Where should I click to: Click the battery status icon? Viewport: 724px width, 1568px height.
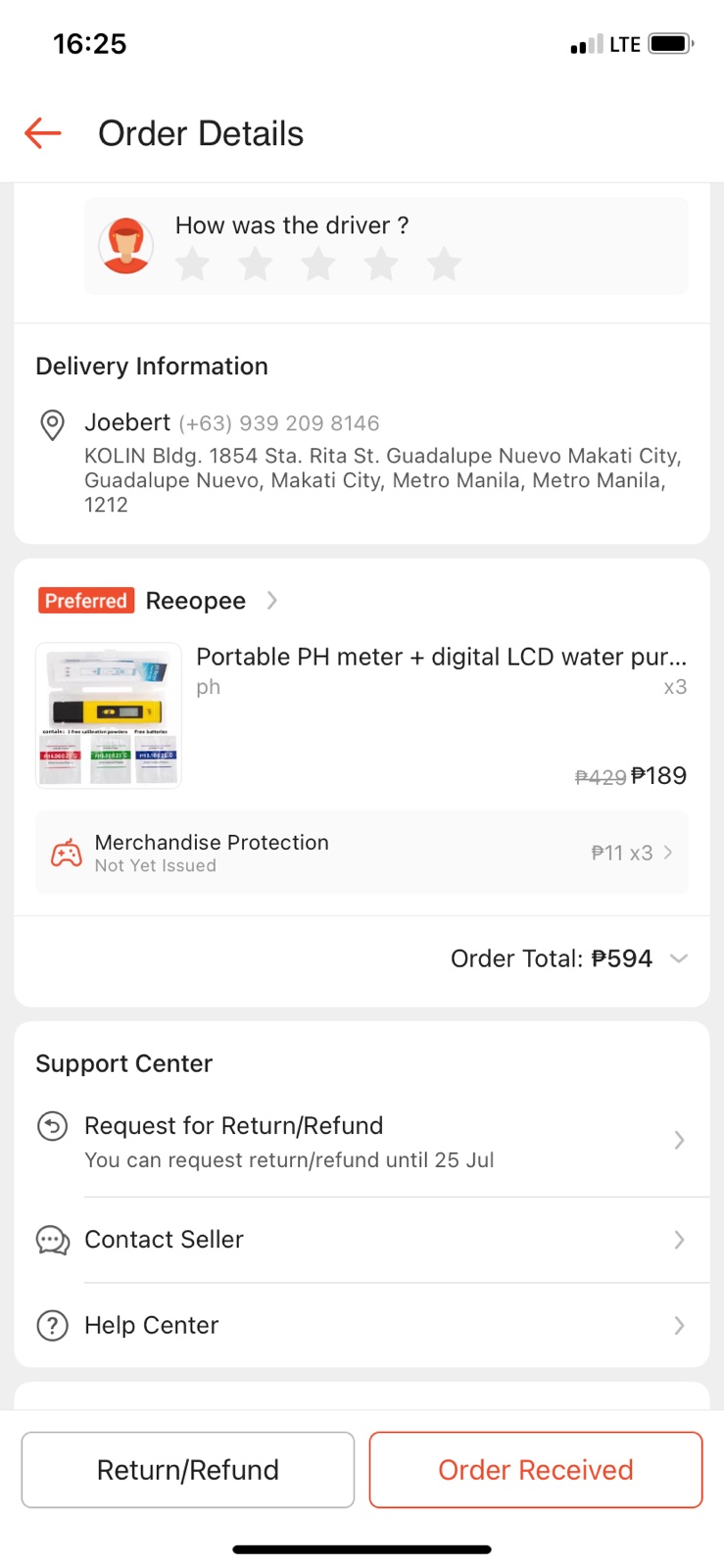(x=671, y=44)
